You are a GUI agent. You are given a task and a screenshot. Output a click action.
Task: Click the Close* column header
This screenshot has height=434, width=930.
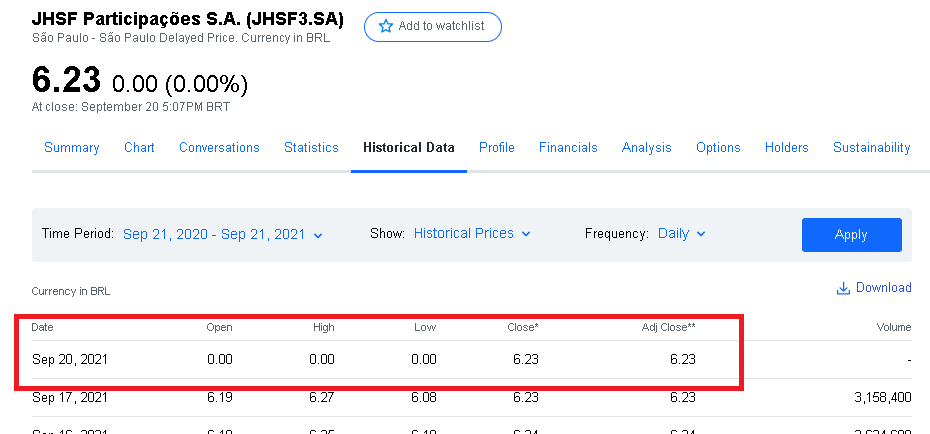[x=523, y=327]
